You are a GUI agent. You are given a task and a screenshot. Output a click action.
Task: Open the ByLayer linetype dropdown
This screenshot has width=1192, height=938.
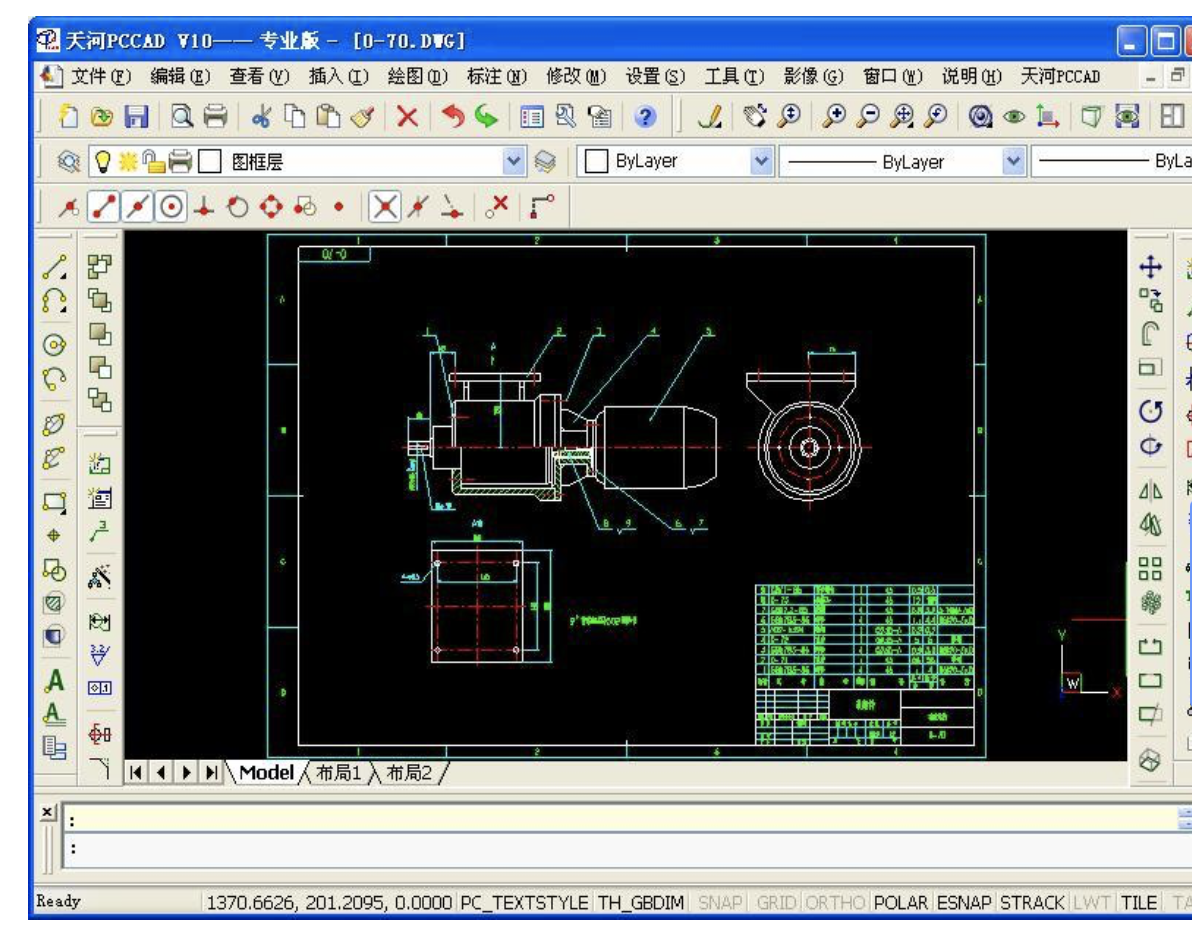tap(1014, 162)
